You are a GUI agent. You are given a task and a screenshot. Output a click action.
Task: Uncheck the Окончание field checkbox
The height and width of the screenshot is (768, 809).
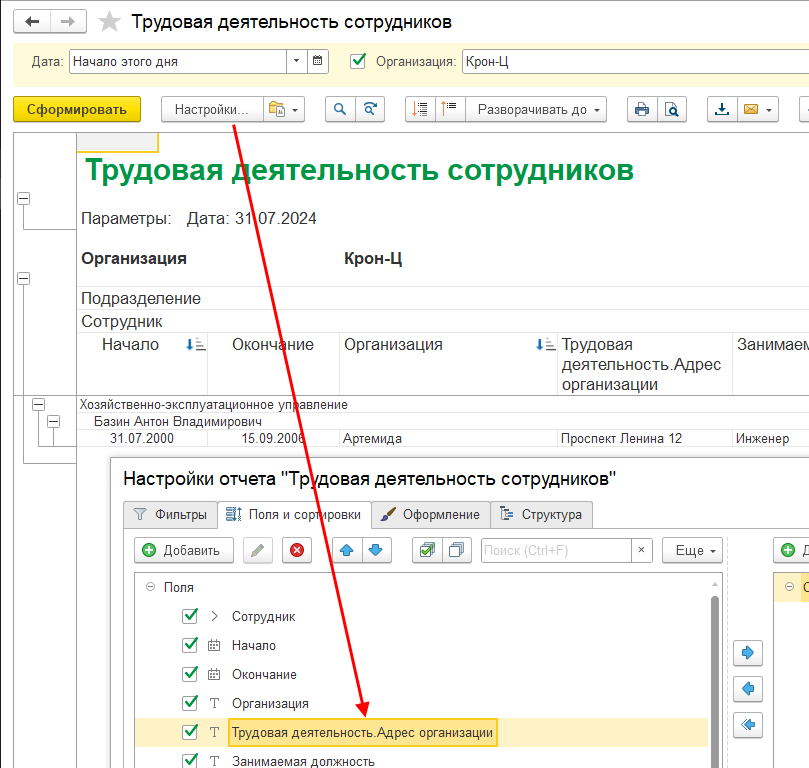pos(190,675)
